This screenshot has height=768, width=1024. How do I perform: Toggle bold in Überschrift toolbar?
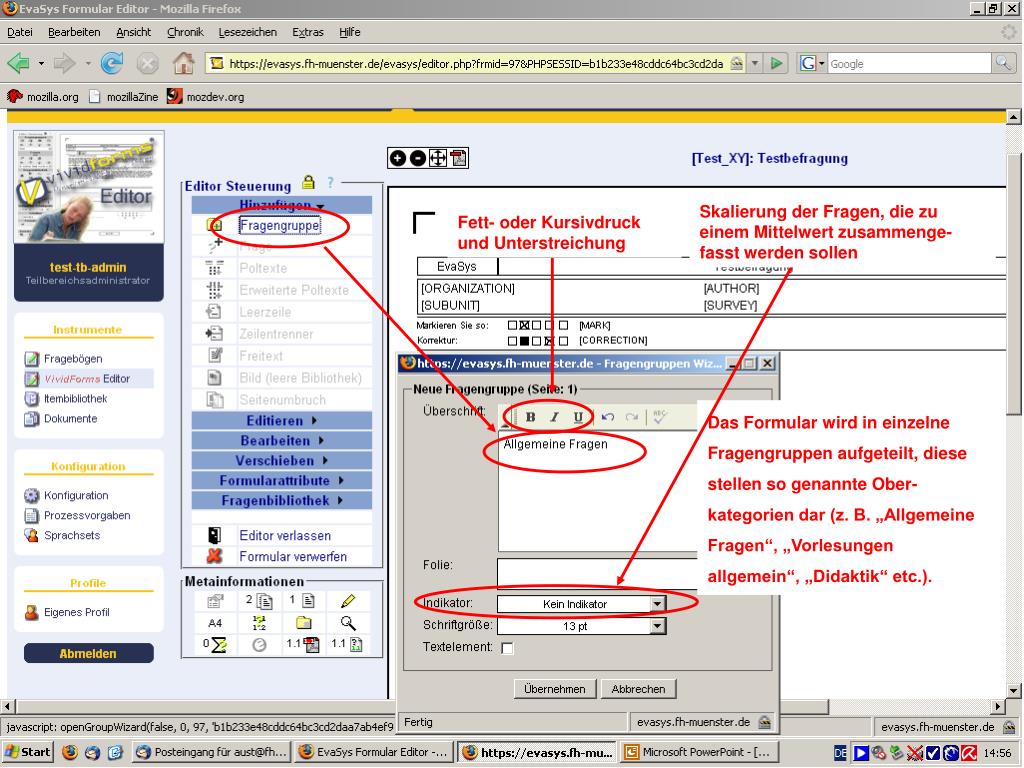(530, 417)
